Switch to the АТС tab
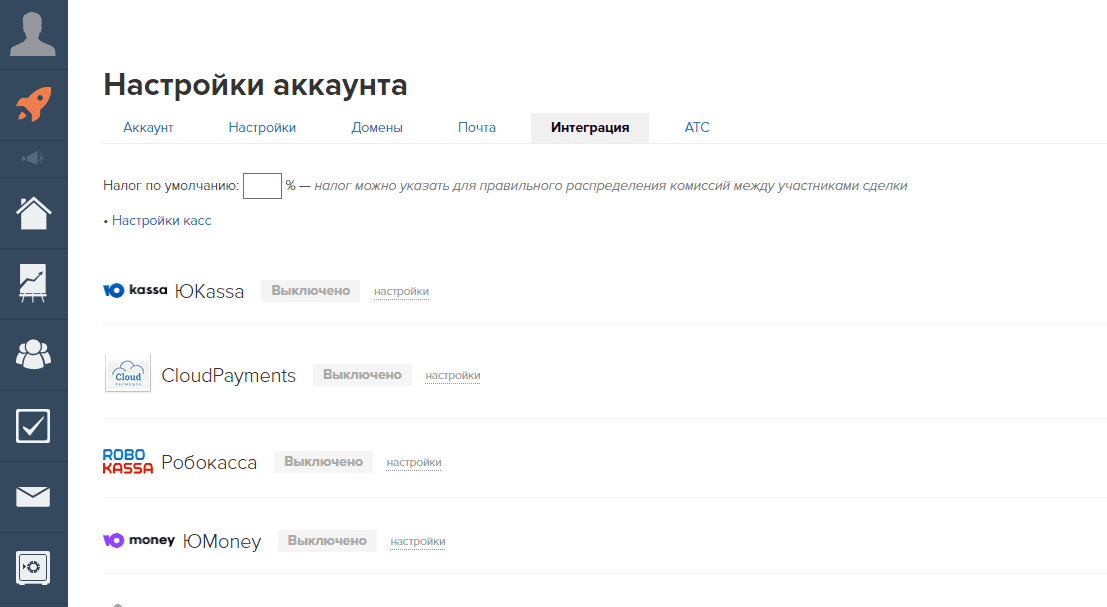The image size is (1107, 607). [697, 128]
